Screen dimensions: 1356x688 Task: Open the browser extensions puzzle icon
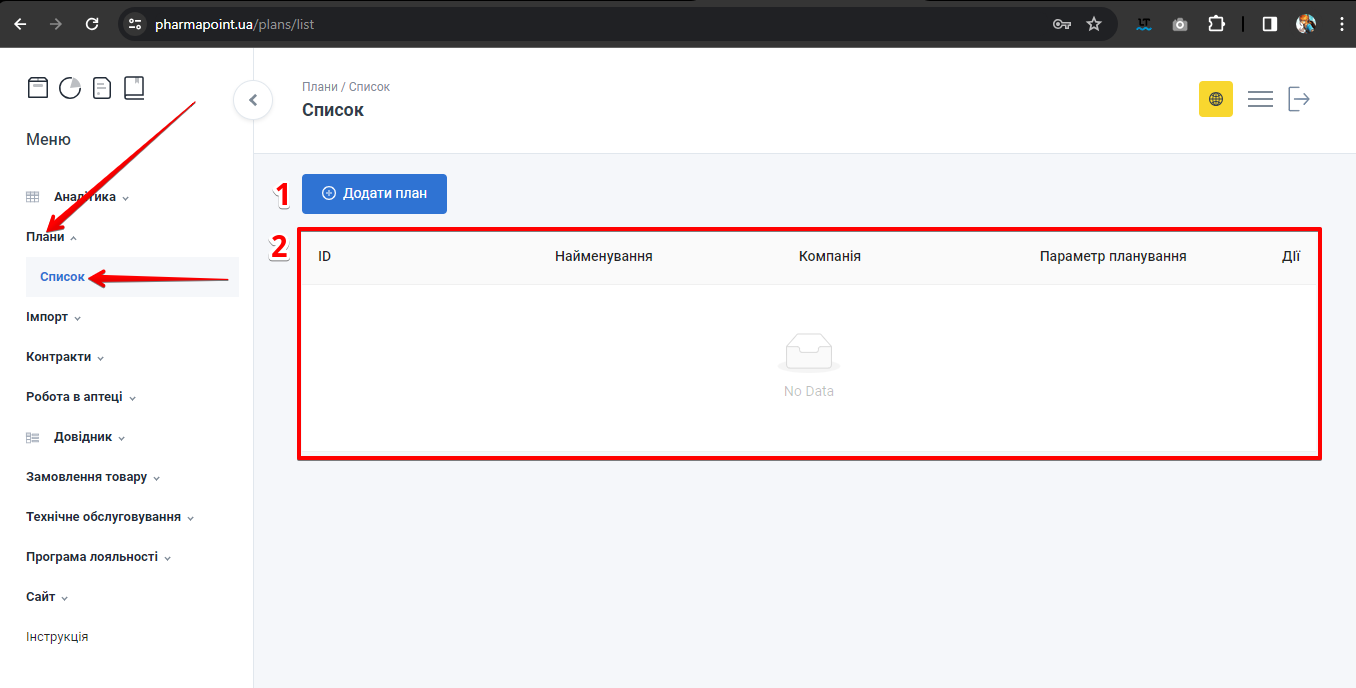1216,24
